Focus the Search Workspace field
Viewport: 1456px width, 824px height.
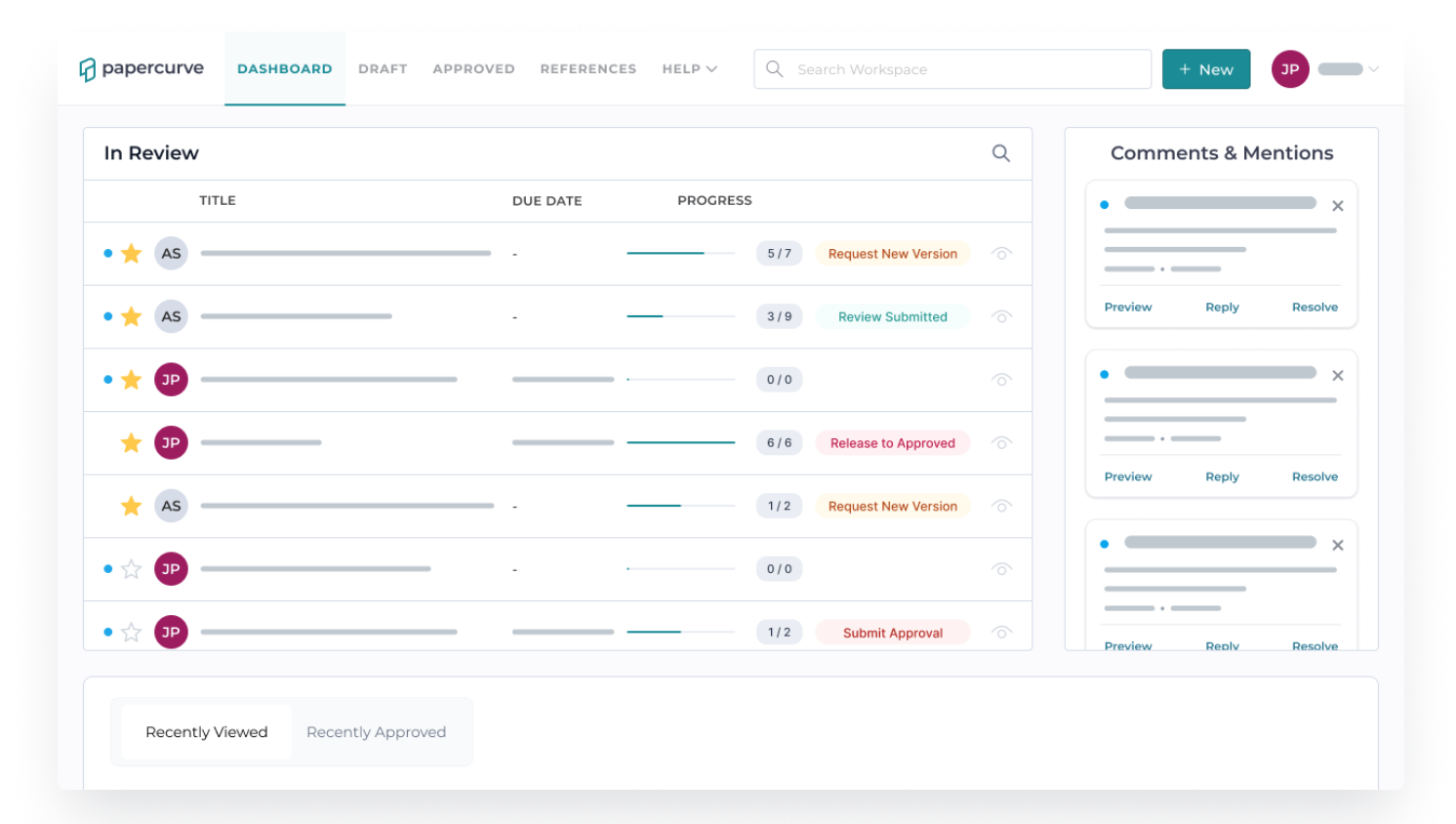952,69
